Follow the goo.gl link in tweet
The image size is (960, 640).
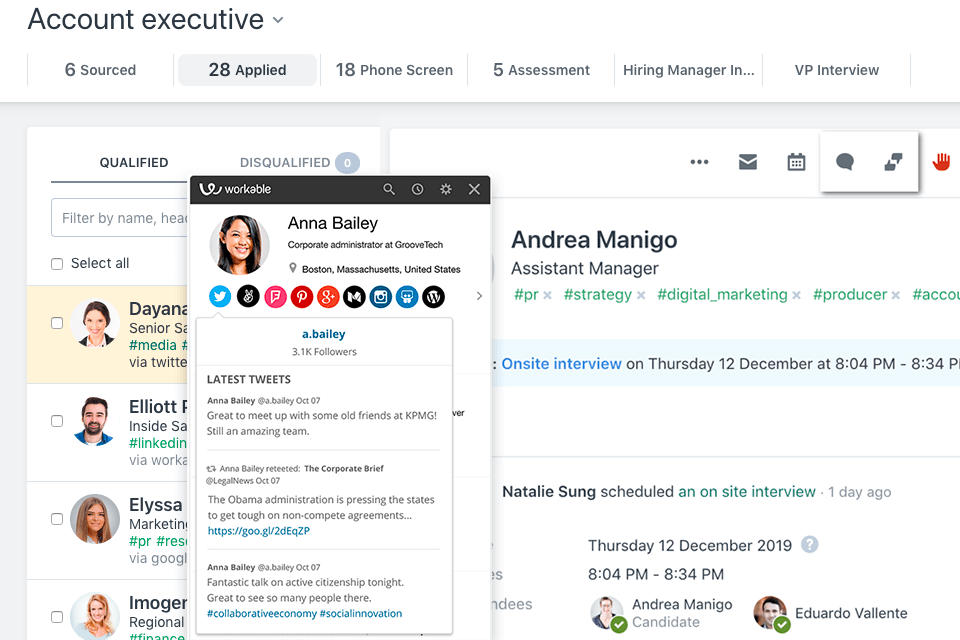pos(258,531)
